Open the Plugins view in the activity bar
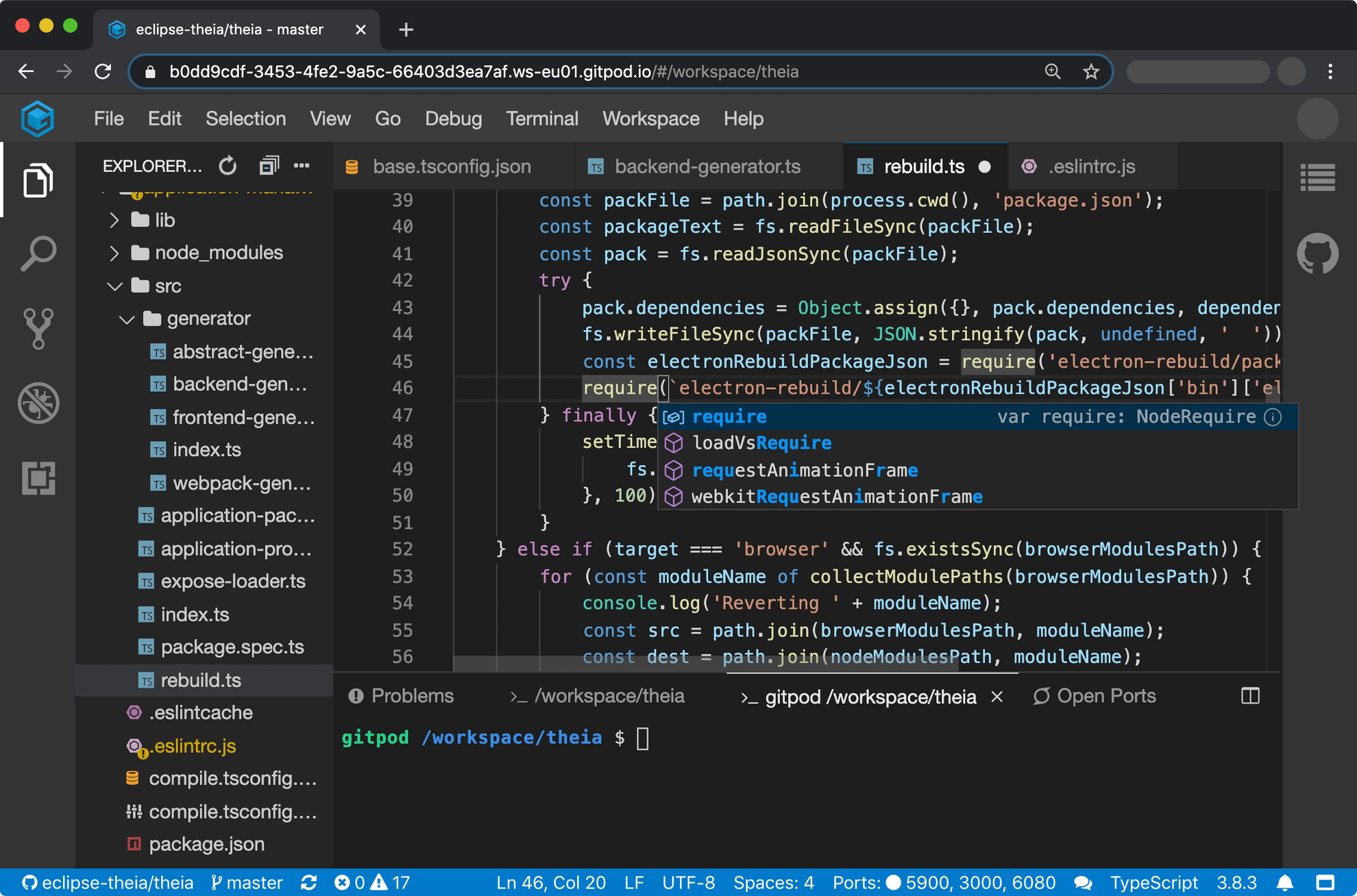This screenshot has width=1357, height=896. 39,479
